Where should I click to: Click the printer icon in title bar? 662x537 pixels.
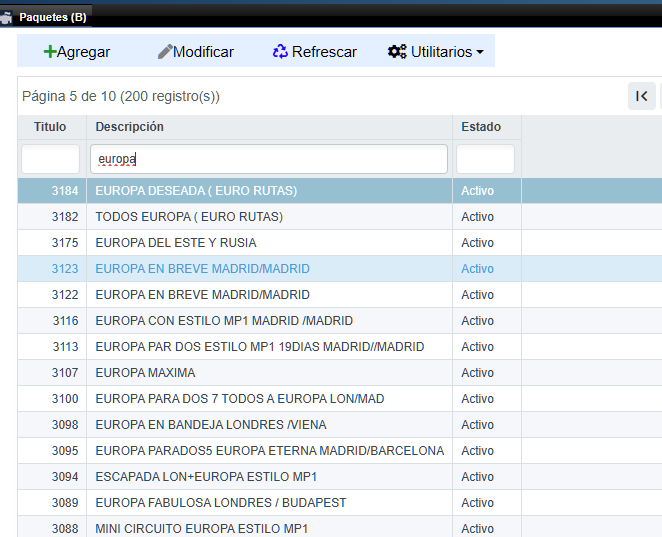7,17
